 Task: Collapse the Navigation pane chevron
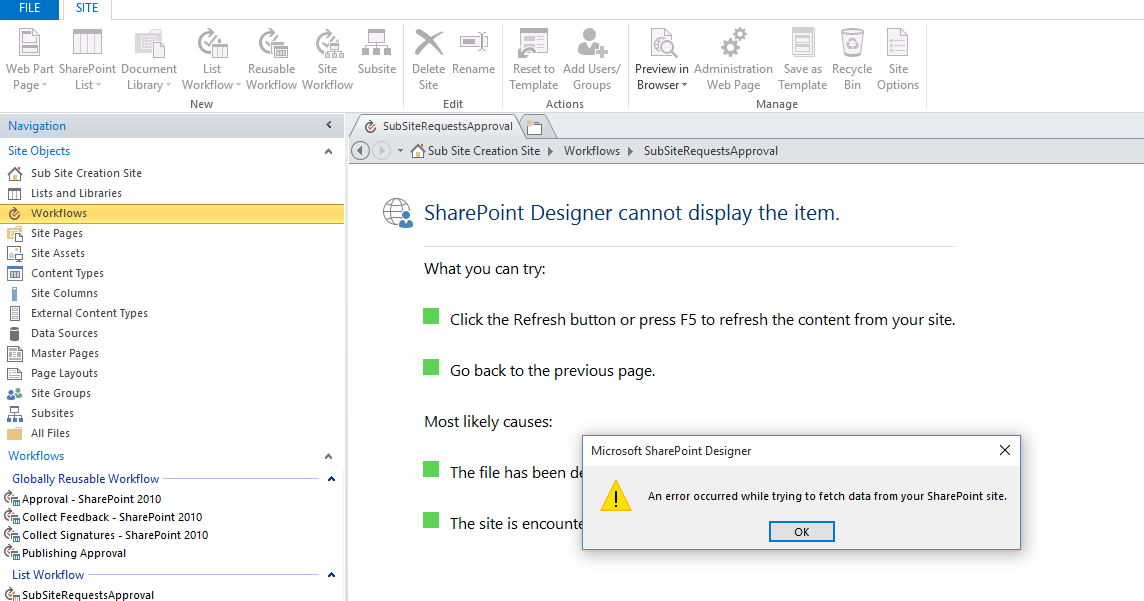pyautogui.click(x=327, y=125)
